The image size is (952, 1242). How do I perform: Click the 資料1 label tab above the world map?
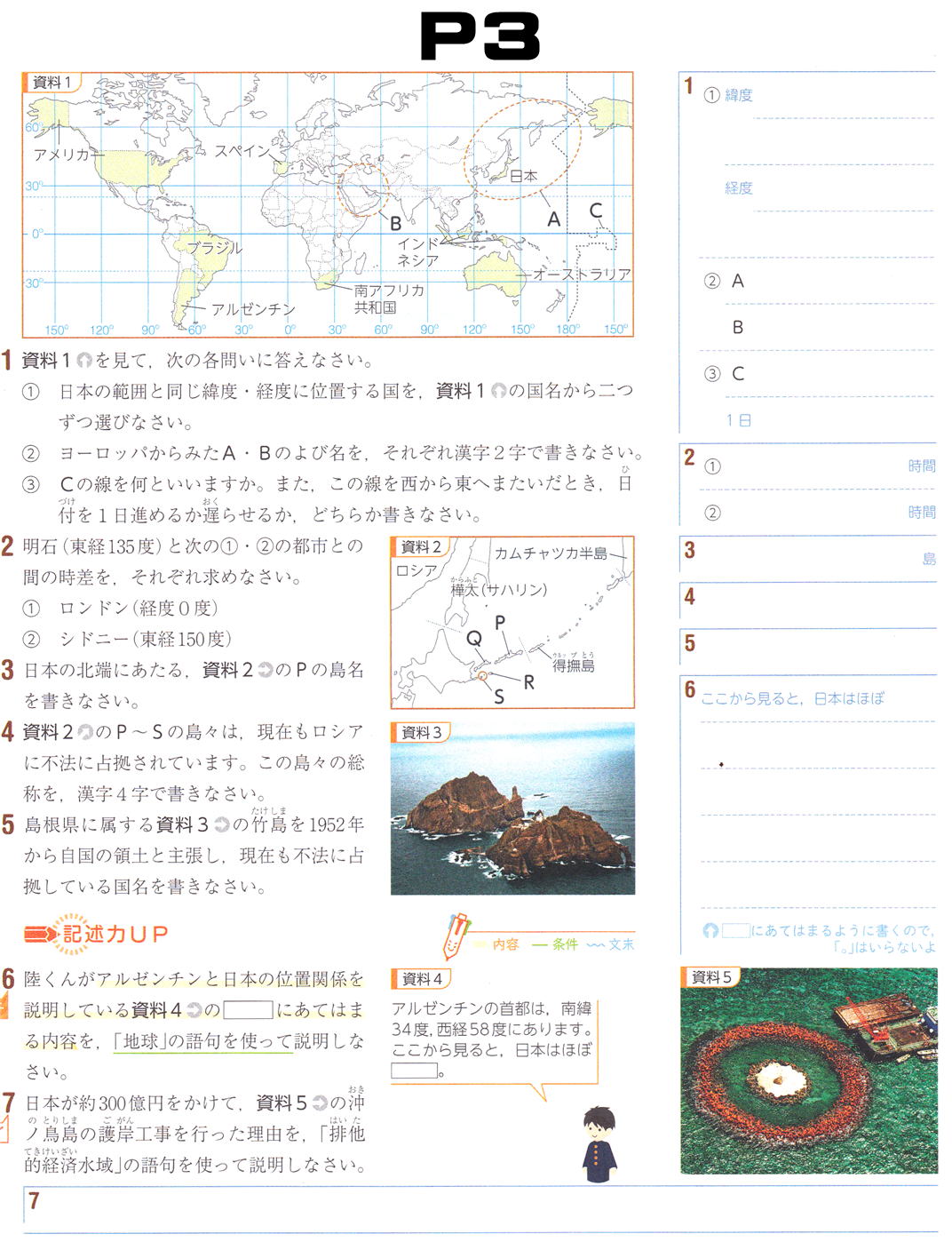click(52, 83)
